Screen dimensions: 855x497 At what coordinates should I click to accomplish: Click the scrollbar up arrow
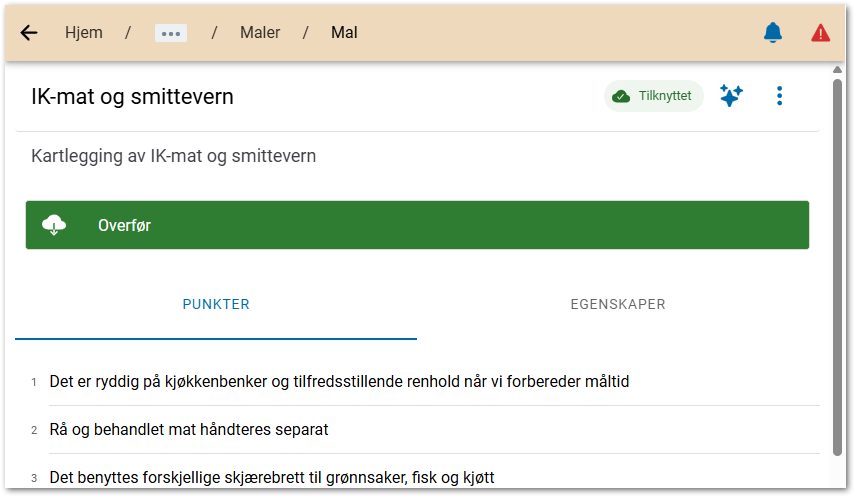(838, 69)
